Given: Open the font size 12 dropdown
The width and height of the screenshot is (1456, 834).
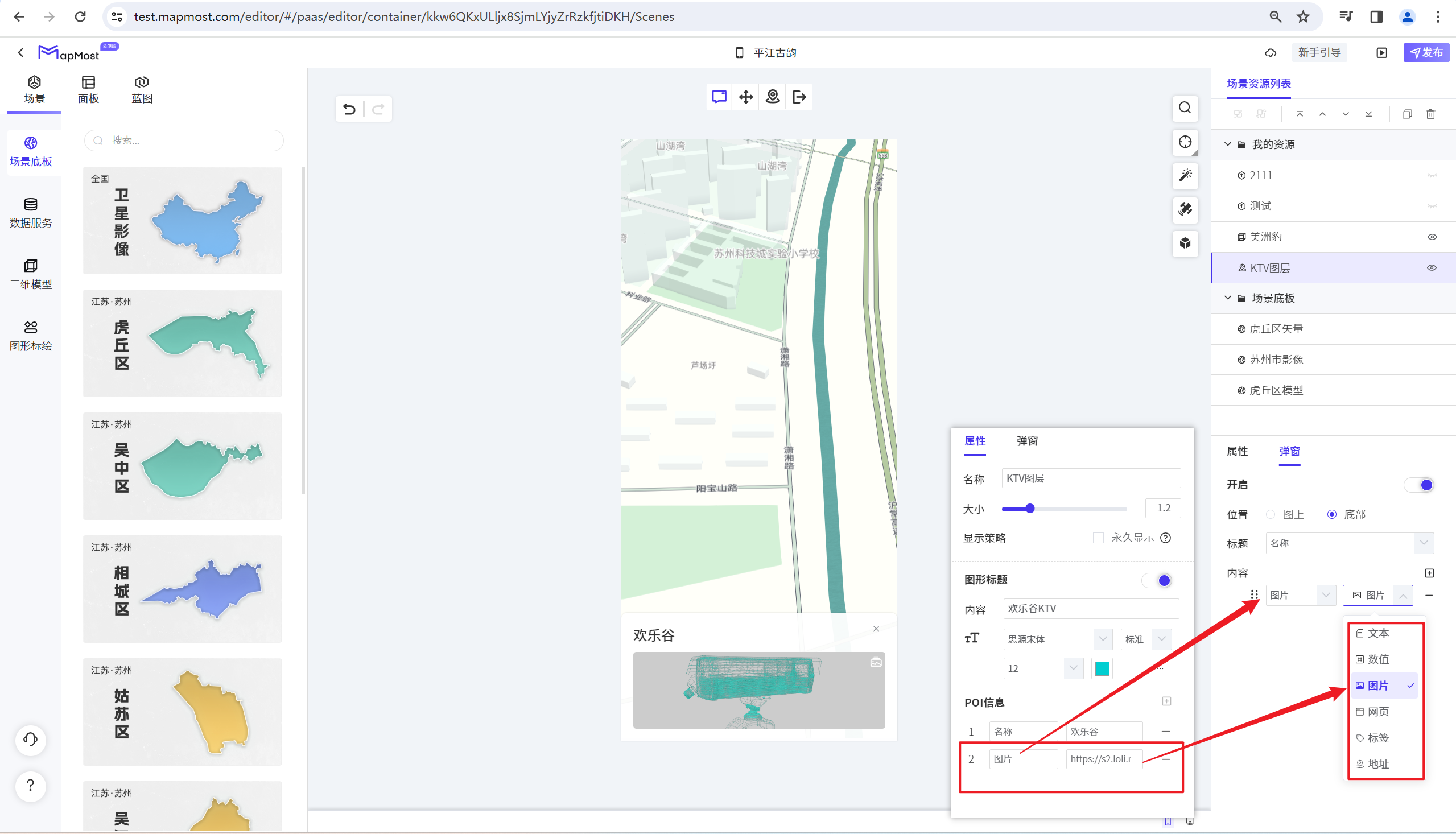Looking at the screenshot, I should point(1043,668).
